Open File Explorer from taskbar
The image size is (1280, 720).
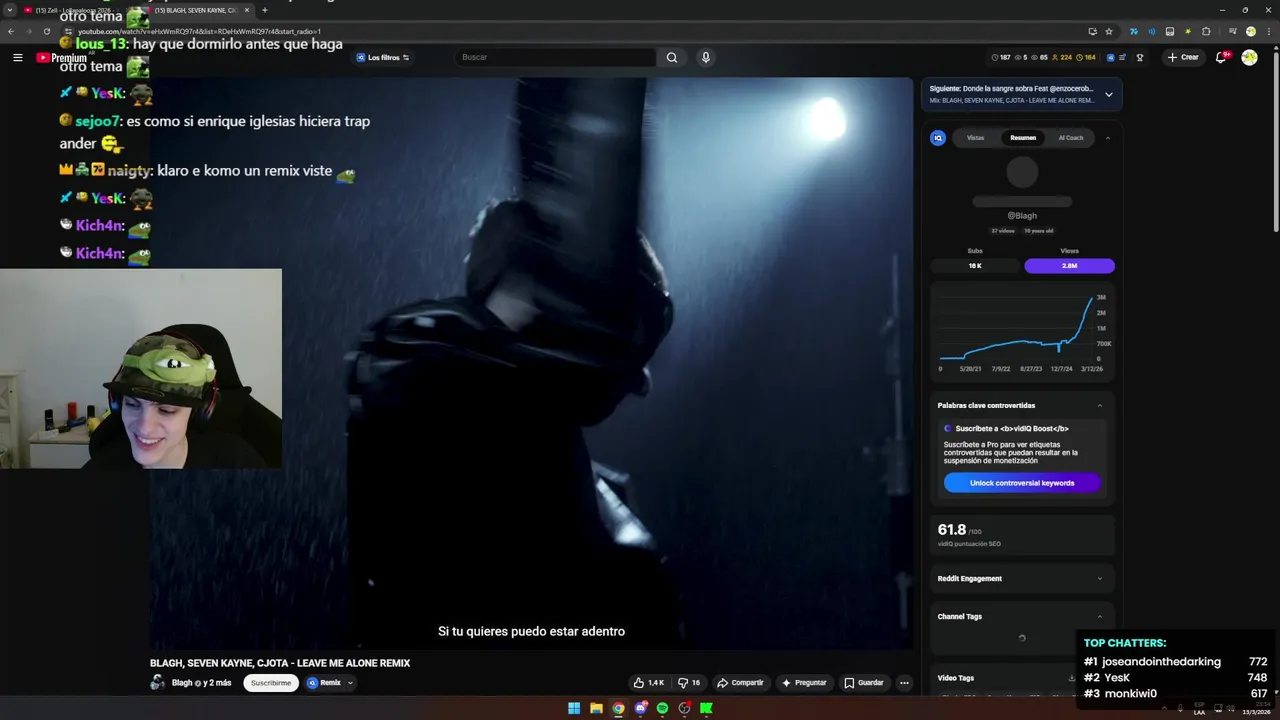click(596, 708)
